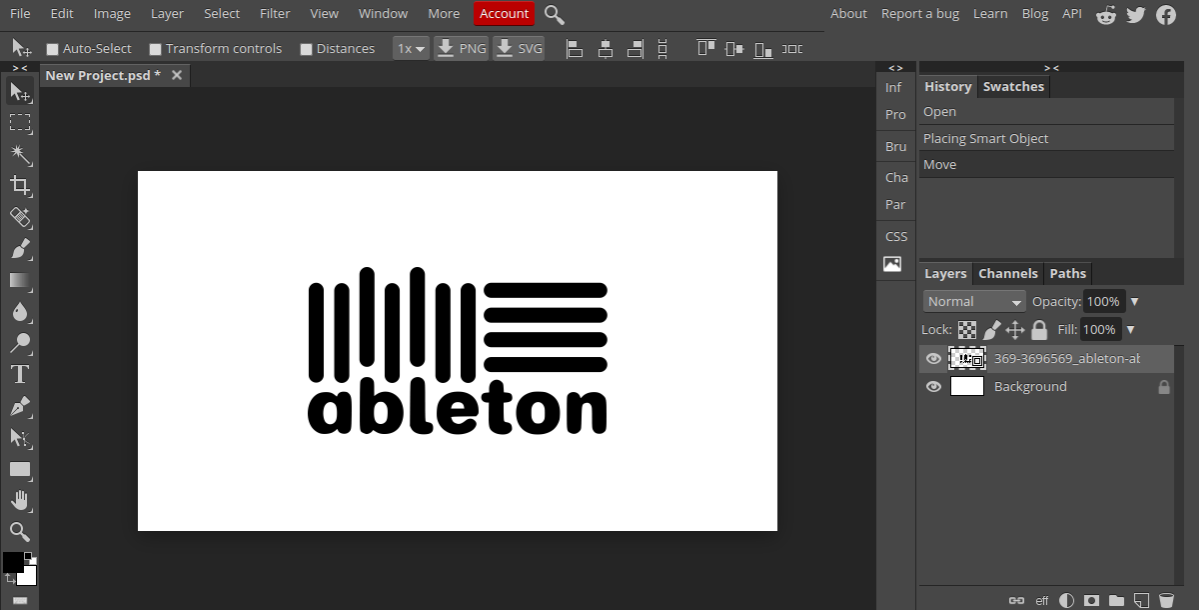Image resolution: width=1199 pixels, height=610 pixels.
Task: Click the link layers chain icon
Action: (1016, 600)
